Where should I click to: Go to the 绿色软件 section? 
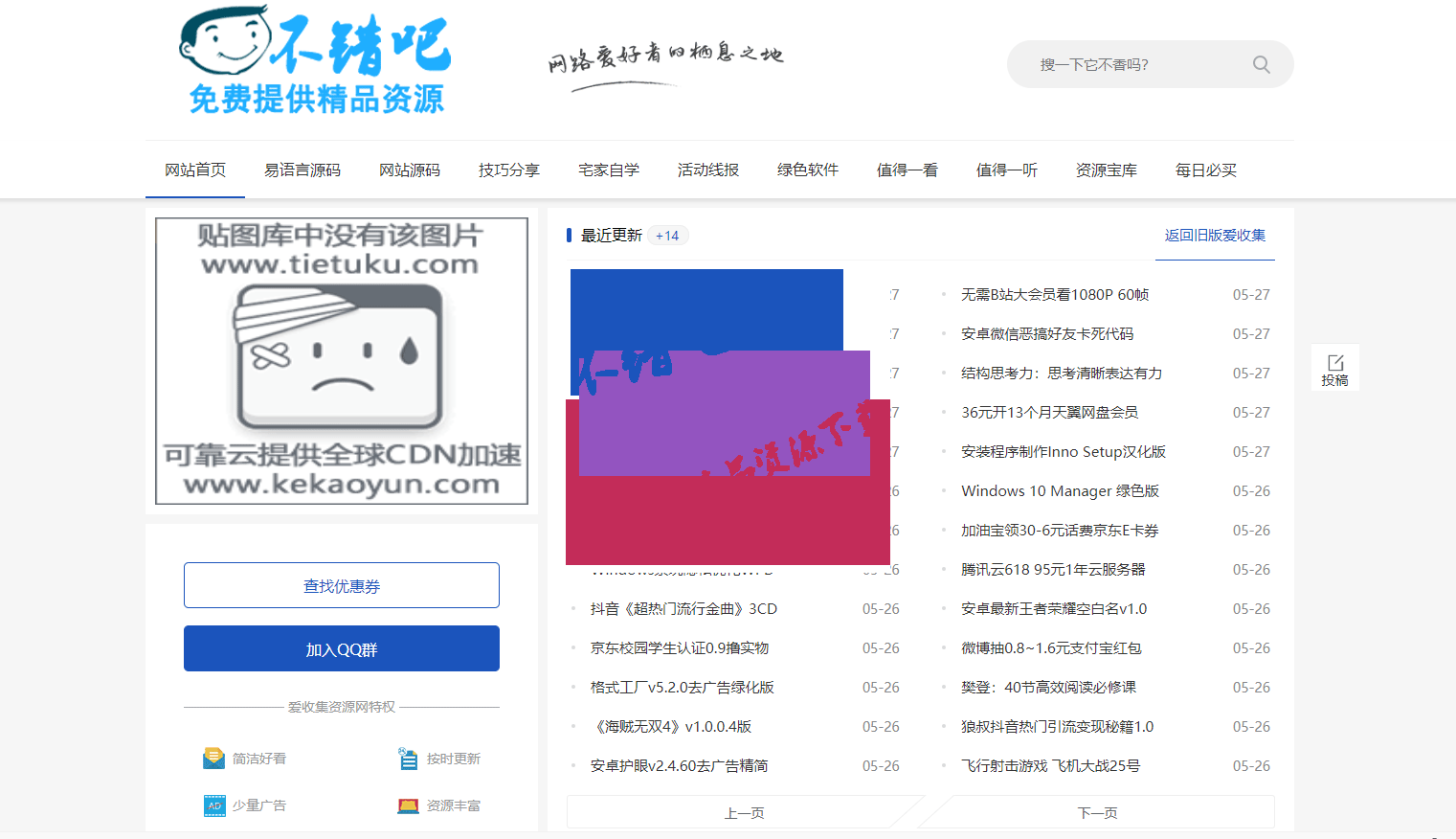click(x=808, y=170)
